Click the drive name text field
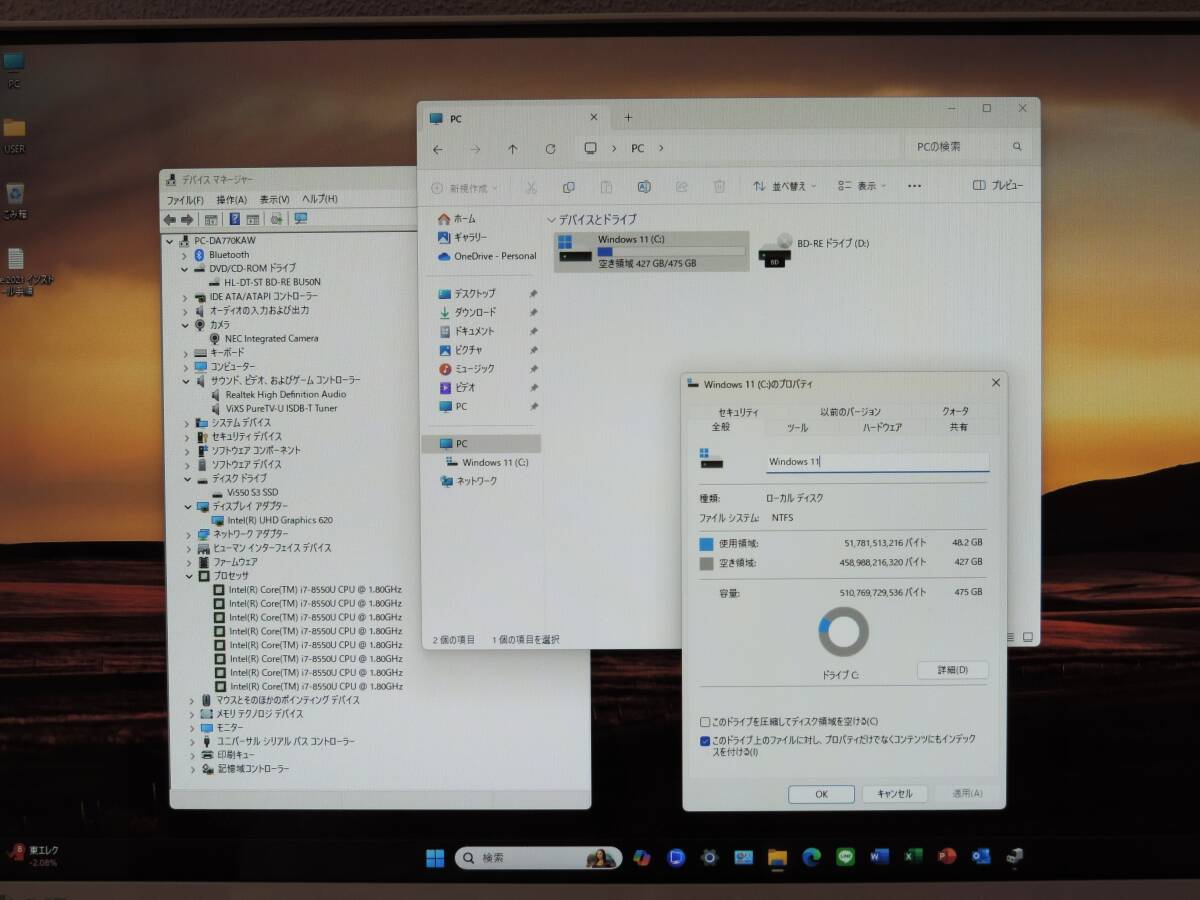This screenshot has width=1200, height=900. 877,462
